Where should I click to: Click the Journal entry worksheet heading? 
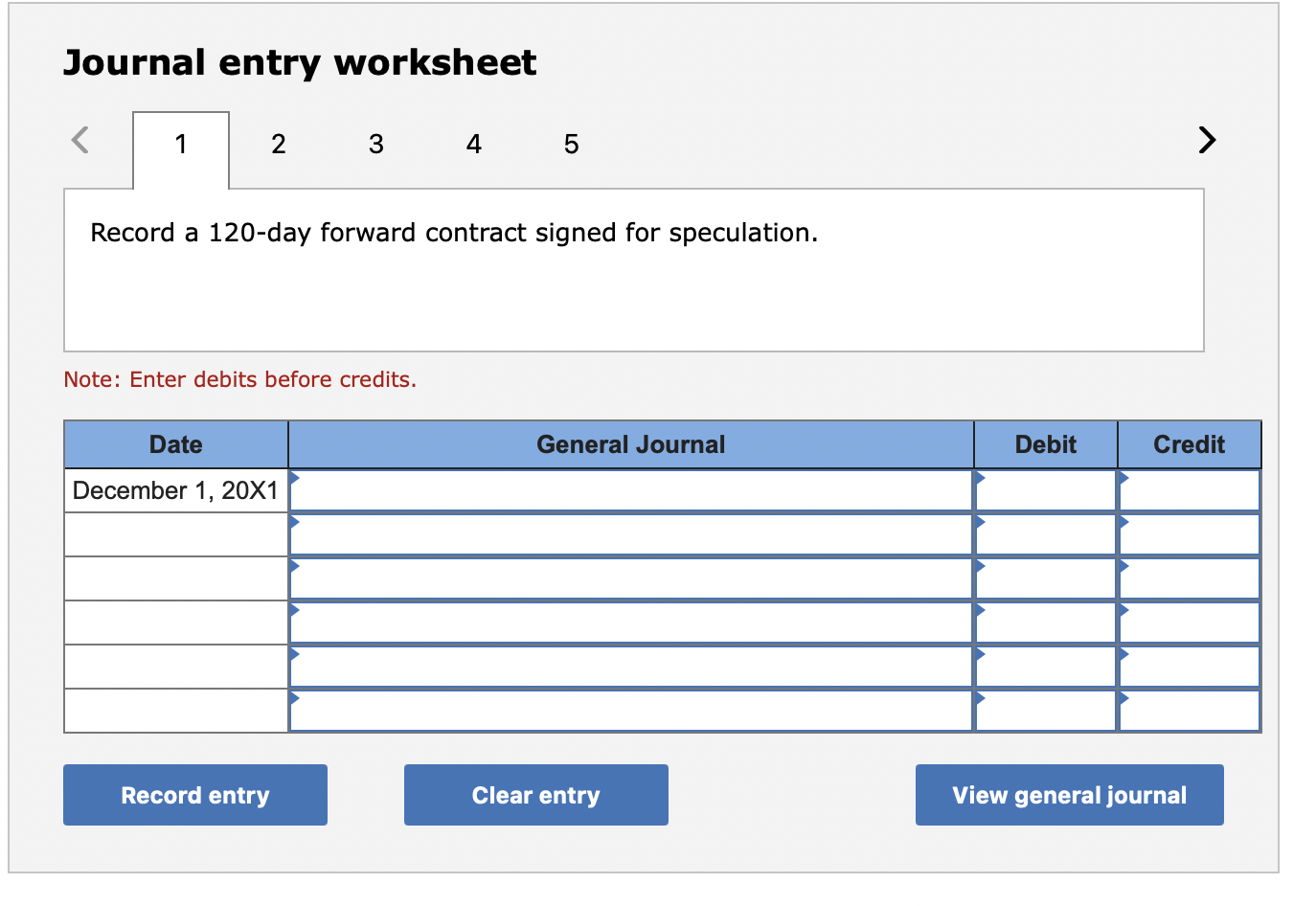(300, 62)
